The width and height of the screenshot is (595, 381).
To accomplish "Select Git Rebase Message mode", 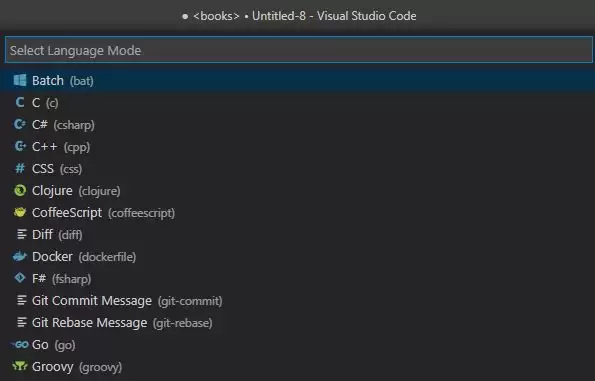I will click(x=298, y=323).
